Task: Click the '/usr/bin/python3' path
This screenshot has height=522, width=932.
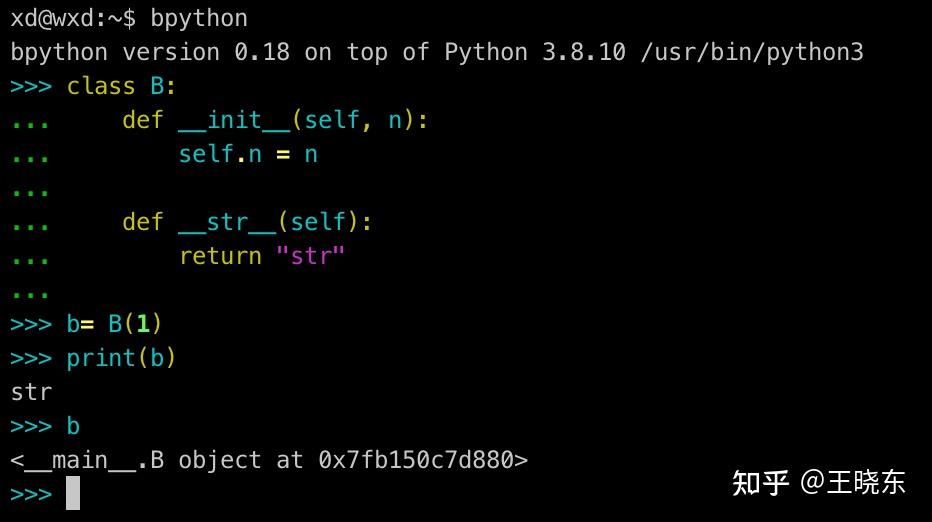Action: pos(752,52)
